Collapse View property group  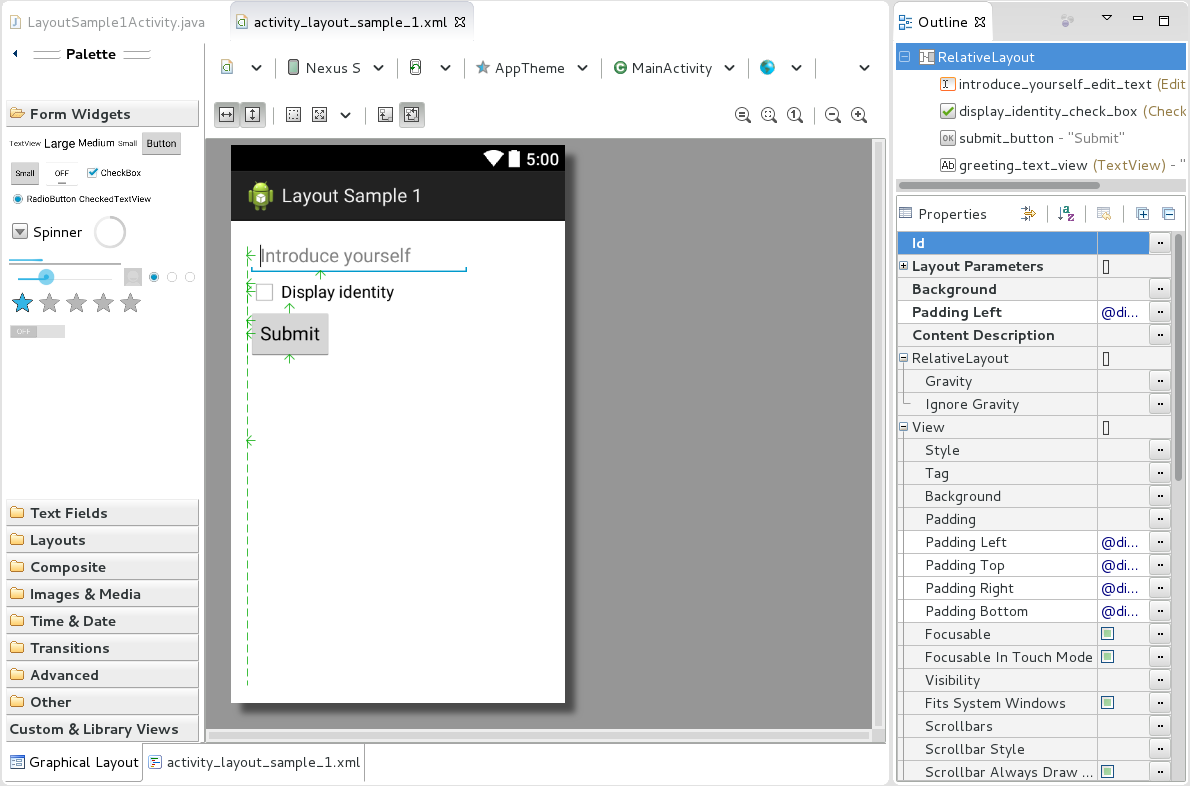[x=904, y=426]
